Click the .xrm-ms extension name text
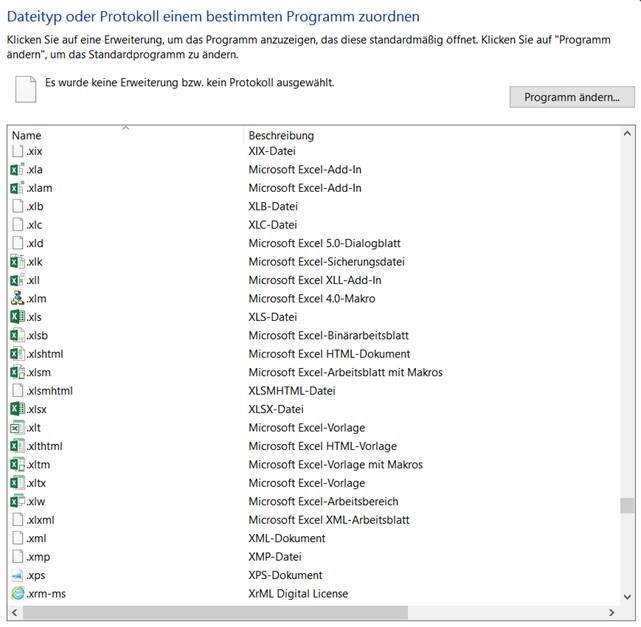 (46, 593)
